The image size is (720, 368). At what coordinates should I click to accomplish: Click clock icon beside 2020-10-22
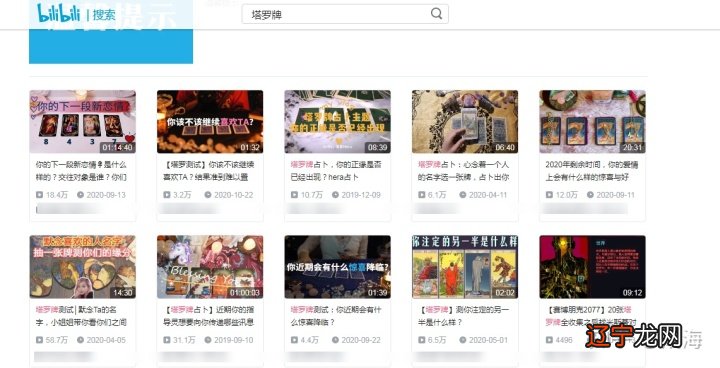point(208,195)
